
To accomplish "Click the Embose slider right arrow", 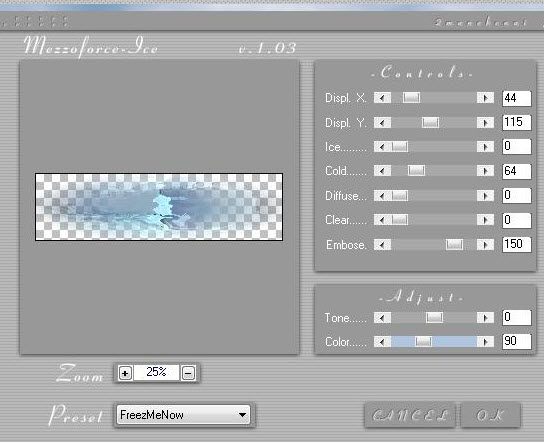I will [x=485, y=245].
